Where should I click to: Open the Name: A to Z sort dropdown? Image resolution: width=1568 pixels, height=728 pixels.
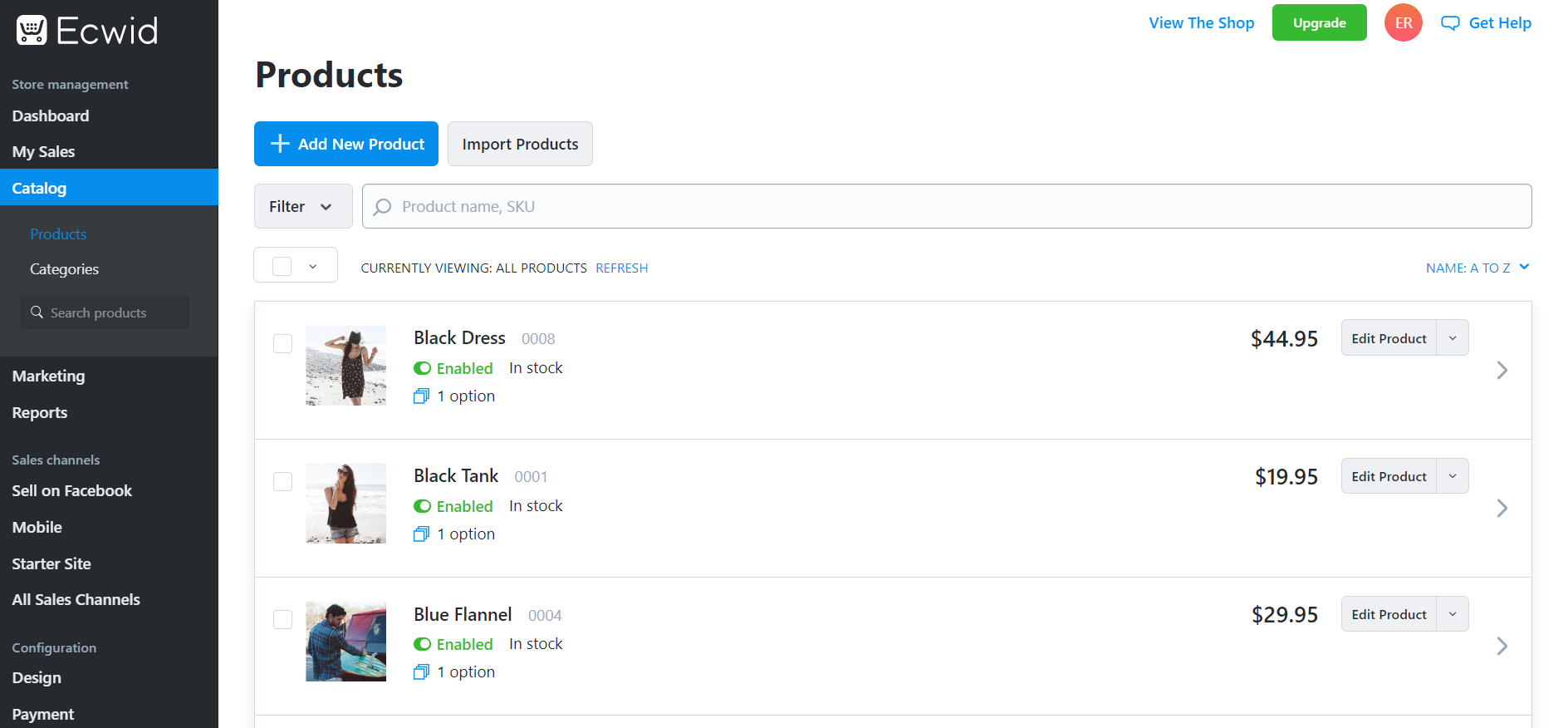pyautogui.click(x=1477, y=268)
